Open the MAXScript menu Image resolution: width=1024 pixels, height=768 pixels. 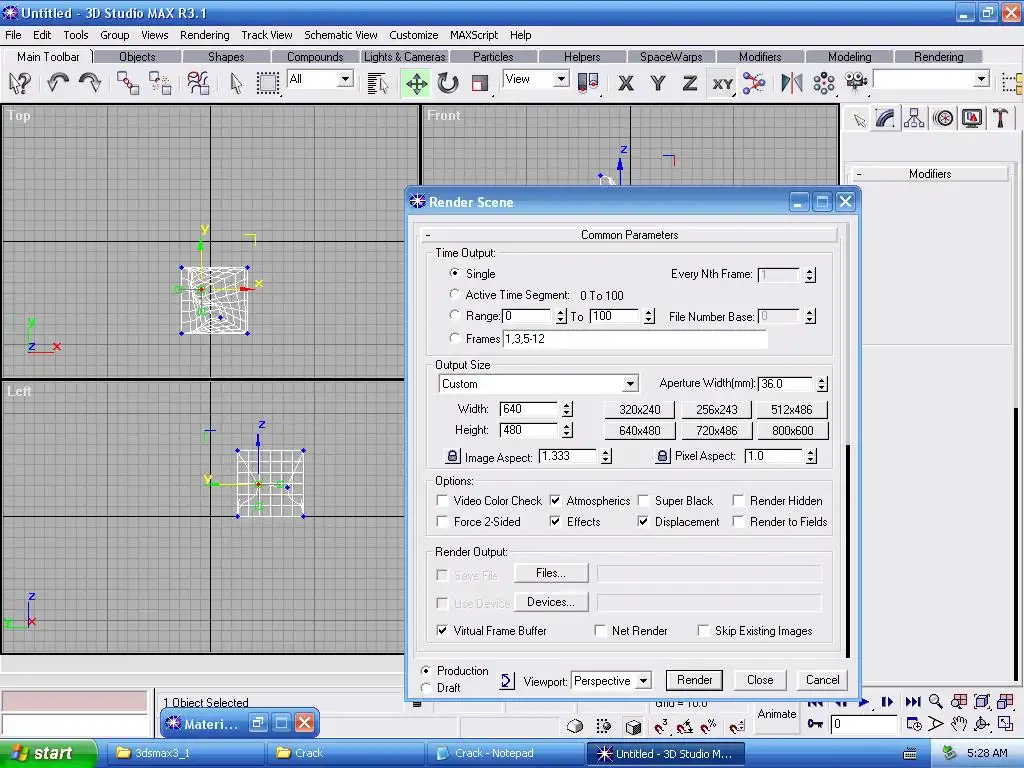(473, 35)
